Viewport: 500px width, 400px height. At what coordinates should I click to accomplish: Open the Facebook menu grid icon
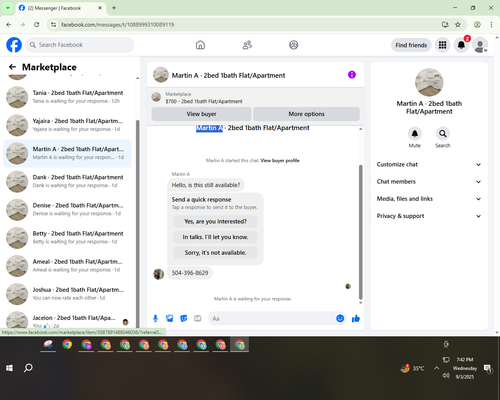[442, 45]
